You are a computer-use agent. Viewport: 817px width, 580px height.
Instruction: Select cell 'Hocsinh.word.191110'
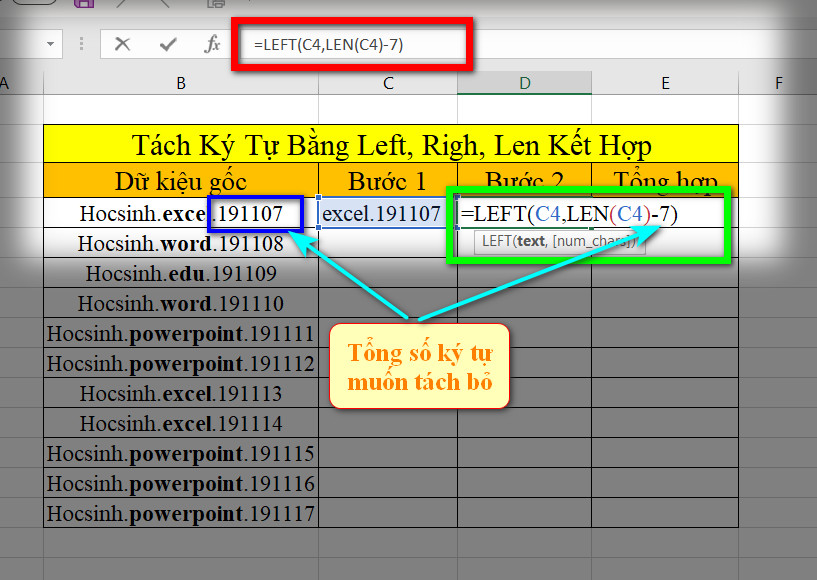coord(181,303)
